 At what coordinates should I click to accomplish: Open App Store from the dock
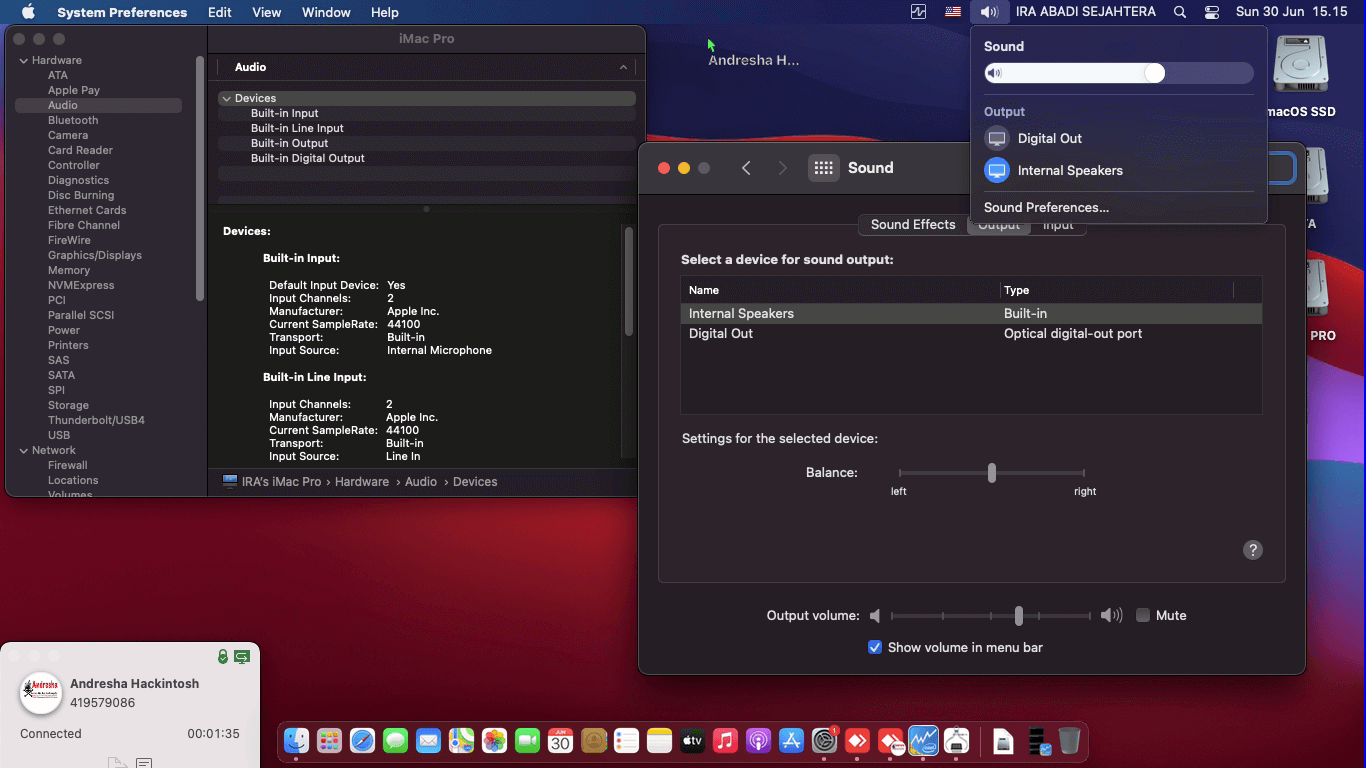(791, 740)
